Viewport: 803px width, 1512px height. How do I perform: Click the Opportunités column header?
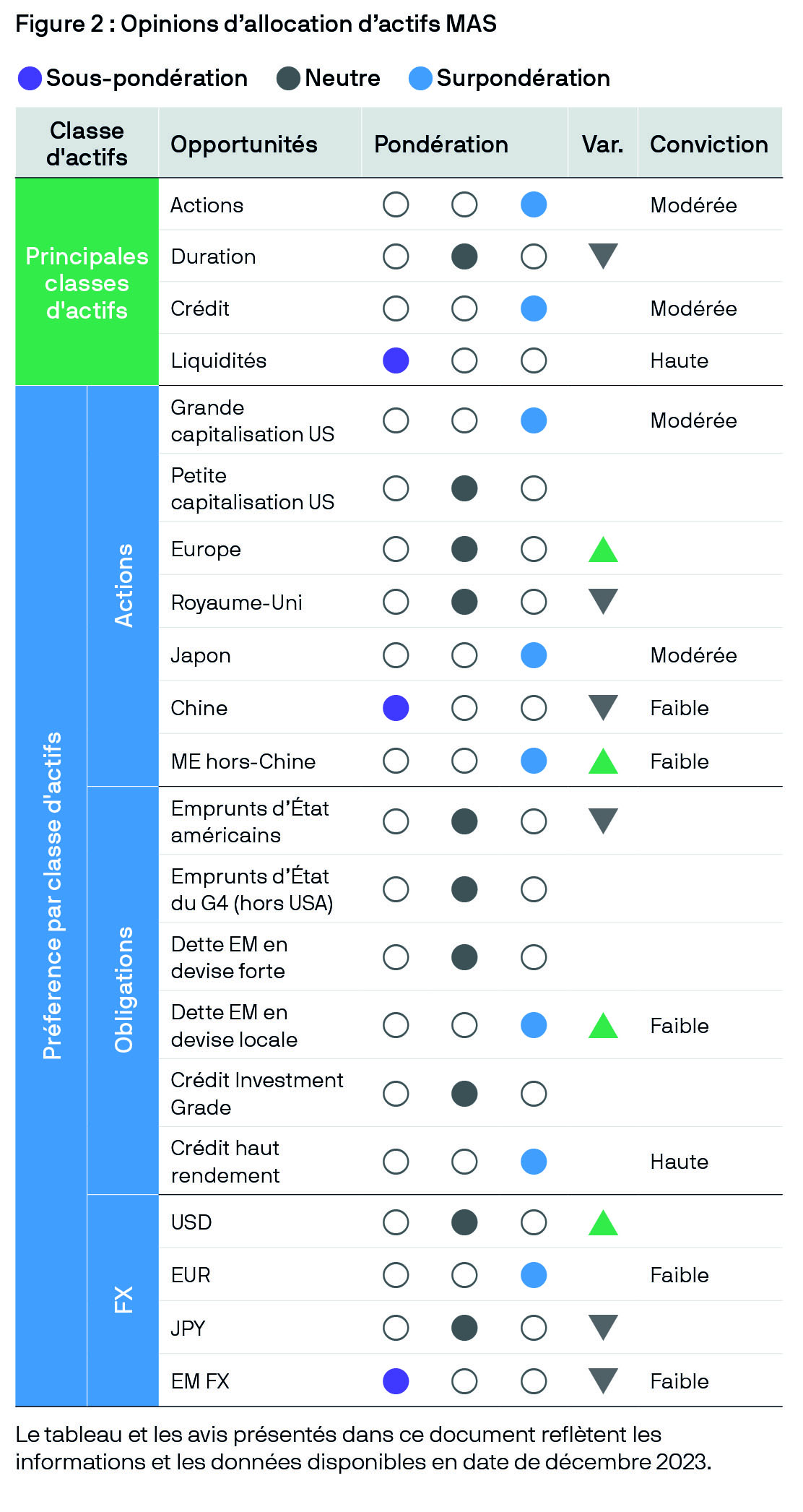pyautogui.click(x=244, y=144)
